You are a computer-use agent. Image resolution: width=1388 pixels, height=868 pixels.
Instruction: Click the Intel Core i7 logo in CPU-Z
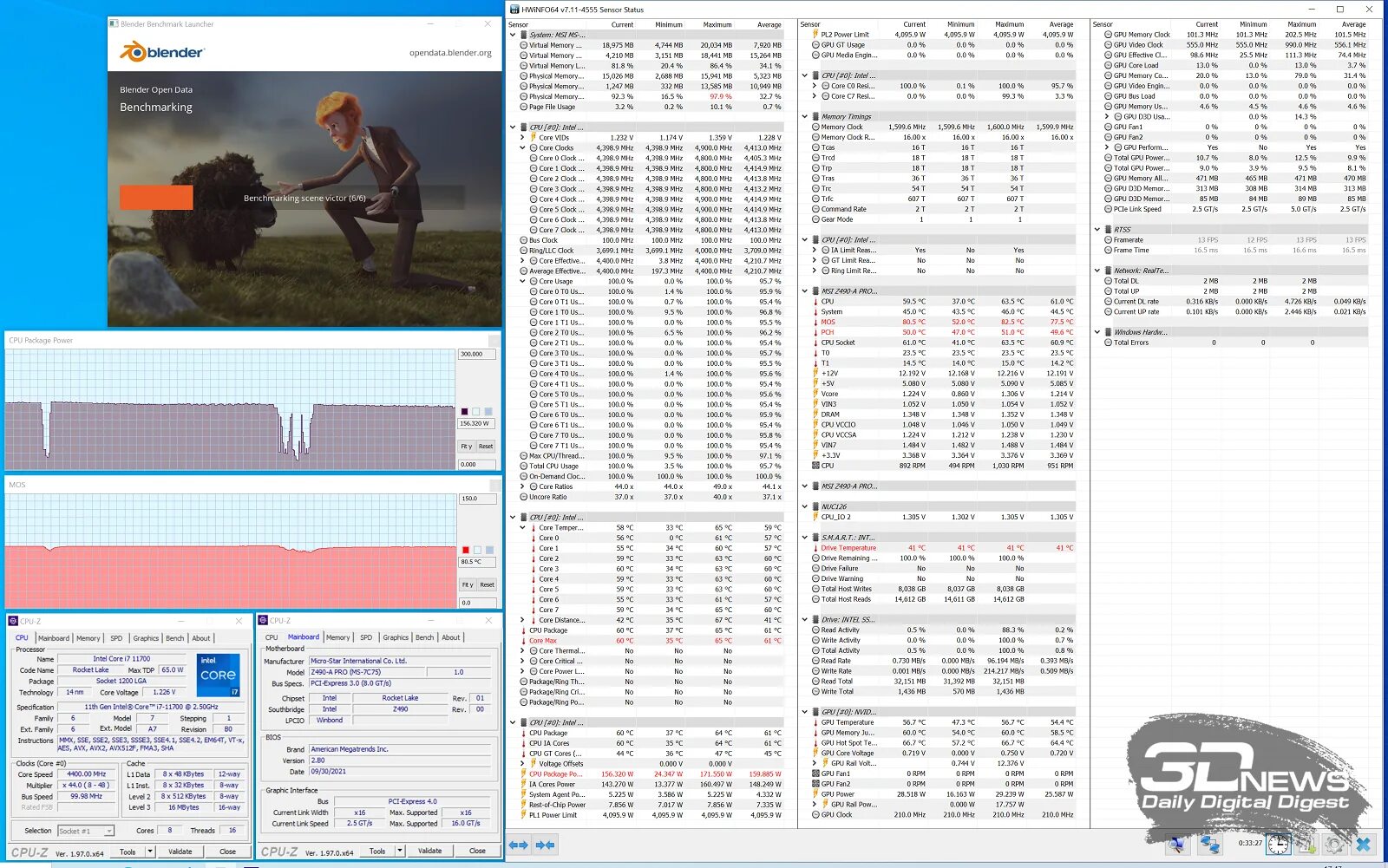pyautogui.click(x=218, y=675)
